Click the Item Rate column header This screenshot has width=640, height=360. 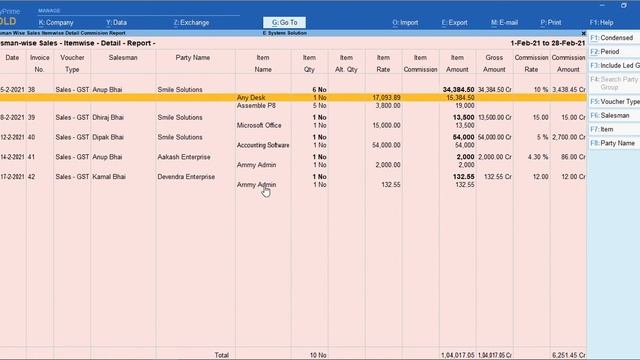tap(383, 63)
